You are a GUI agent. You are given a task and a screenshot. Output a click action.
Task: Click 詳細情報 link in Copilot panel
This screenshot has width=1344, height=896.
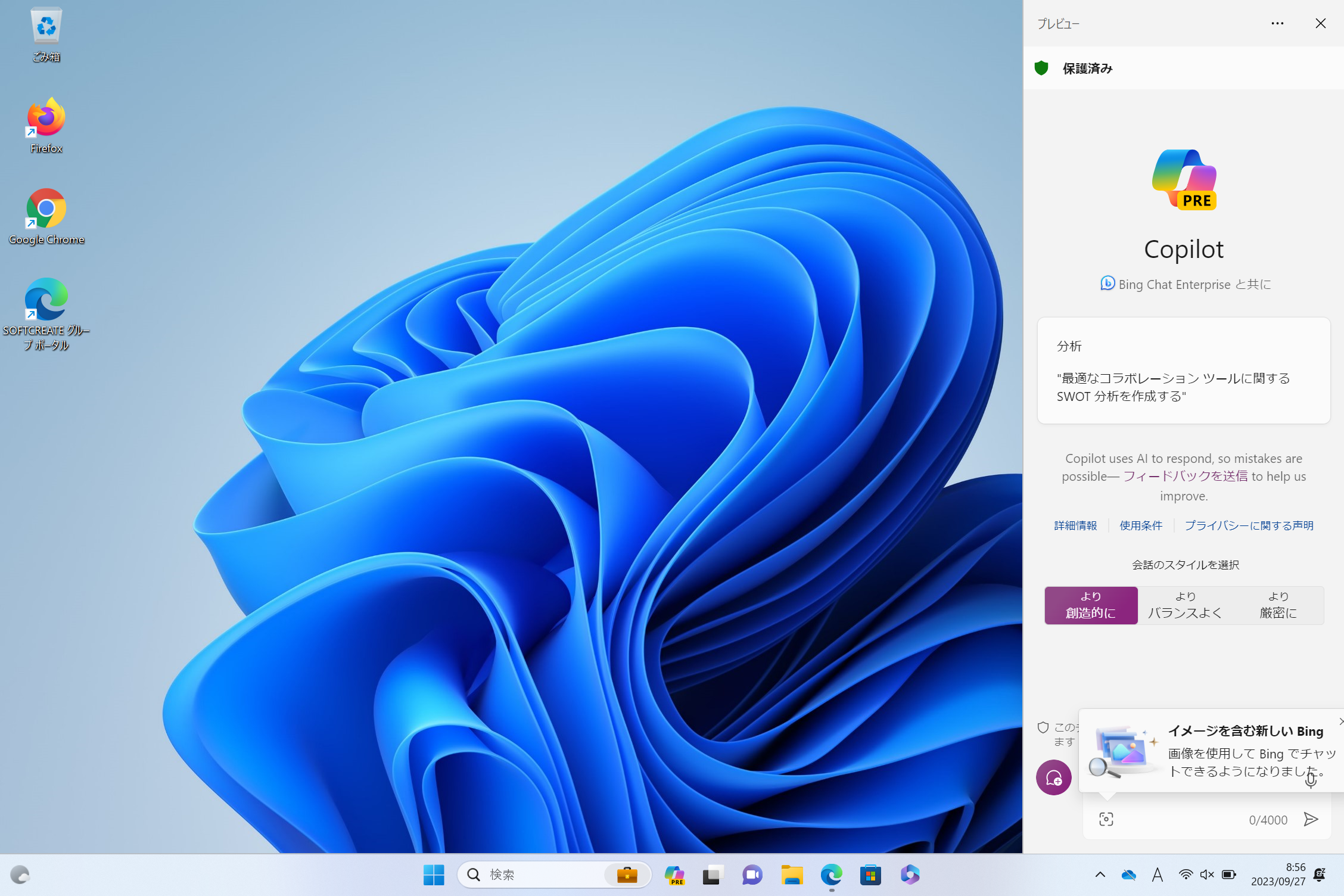(1074, 525)
